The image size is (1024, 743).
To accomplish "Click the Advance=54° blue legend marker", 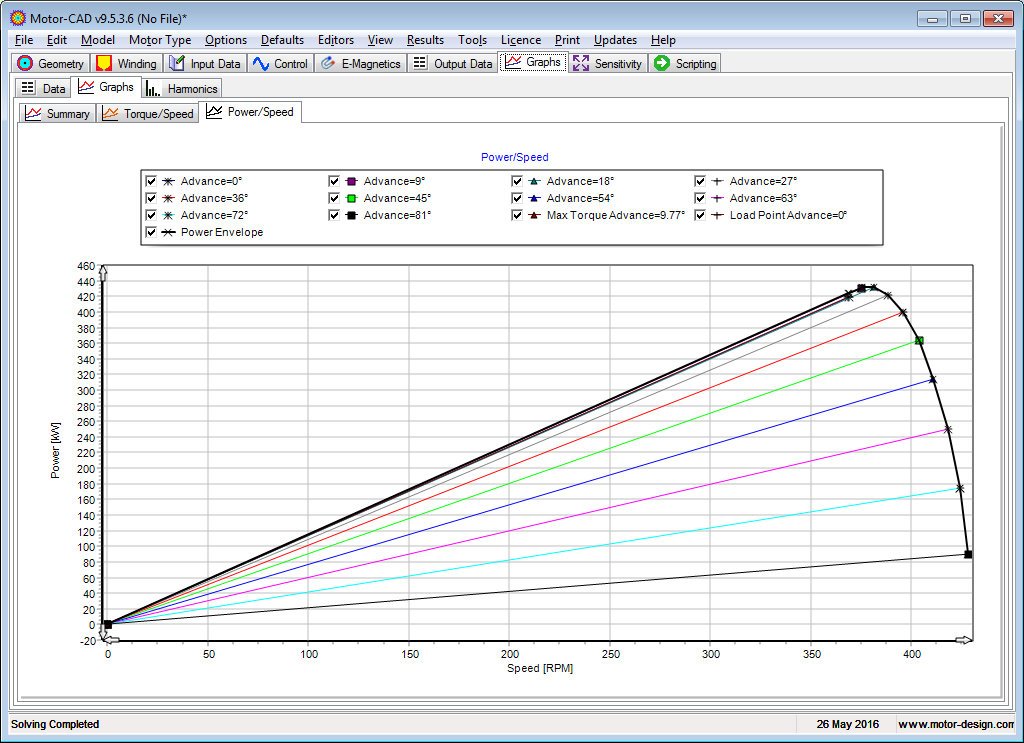I will point(534,198).
